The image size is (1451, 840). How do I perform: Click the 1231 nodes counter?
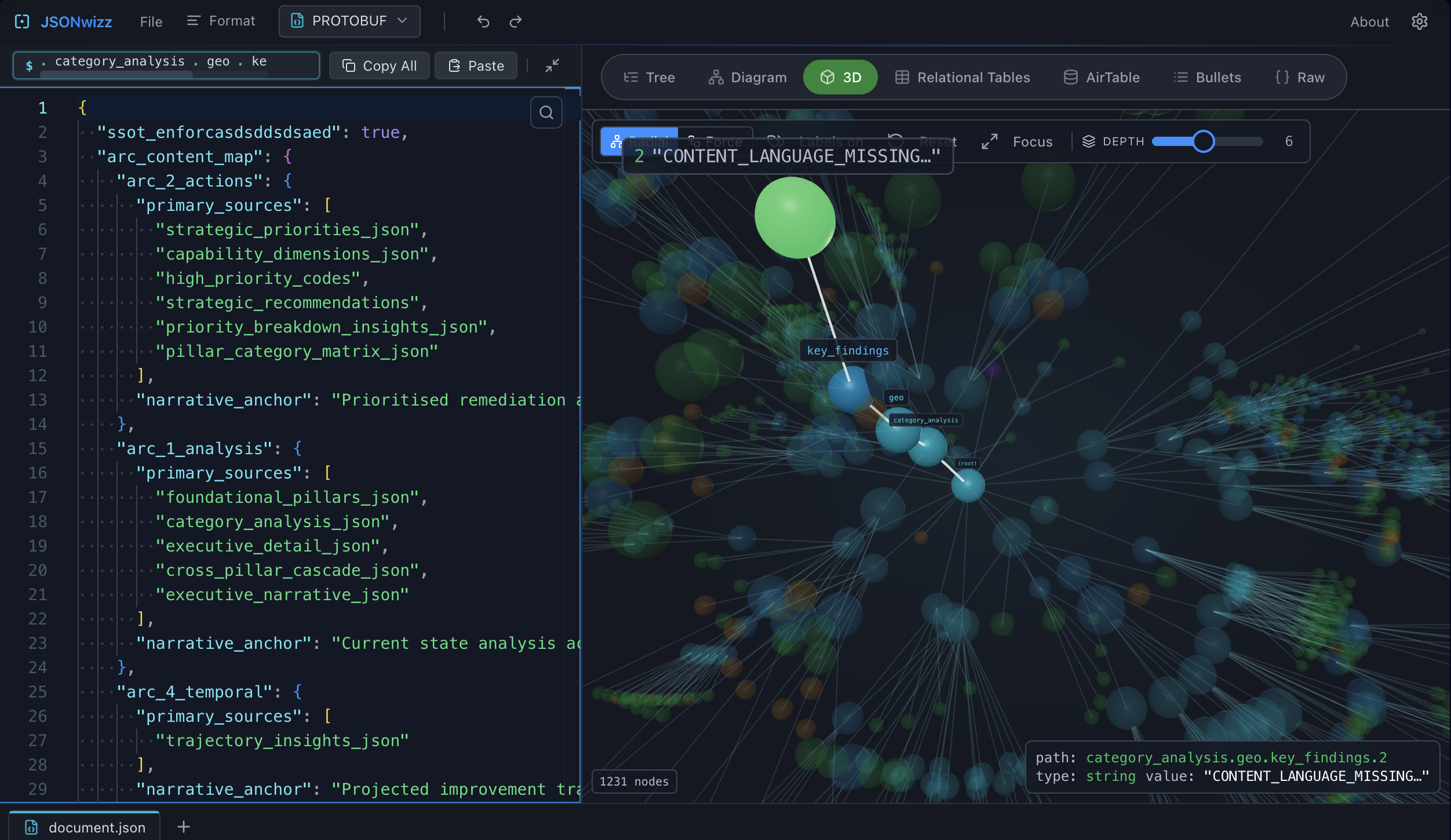pos(634,781)
